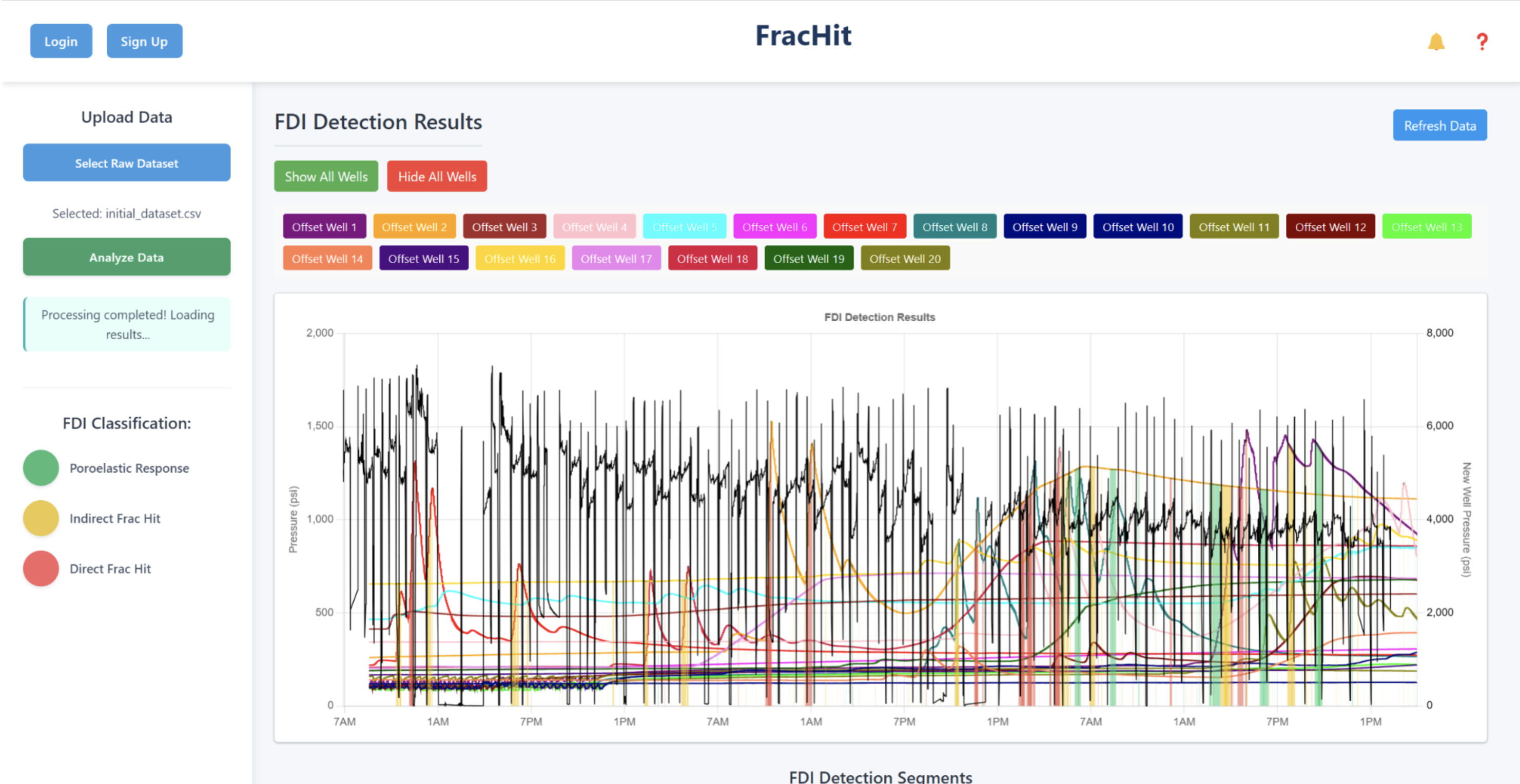This screenshot has width=1520, height=784.
Task: Click the Sign Up button
Action: pyautogui.click(x=145, y=41)
